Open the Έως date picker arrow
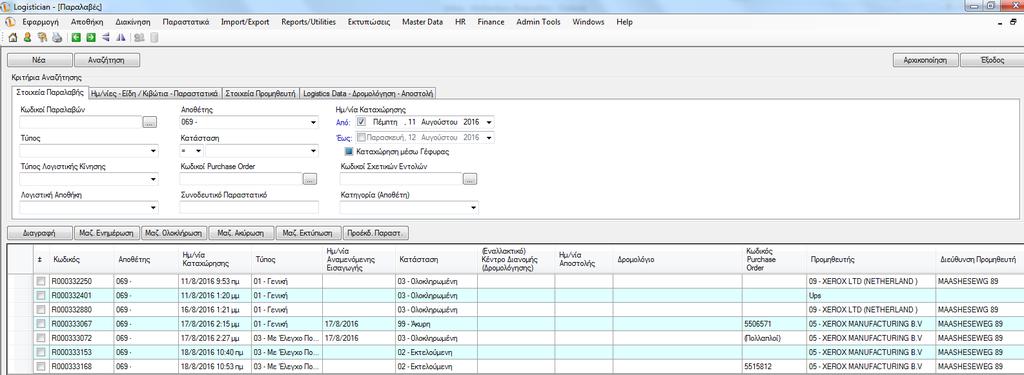The width and height of the screenshot is (1024, 375). [x=489, y=137]
